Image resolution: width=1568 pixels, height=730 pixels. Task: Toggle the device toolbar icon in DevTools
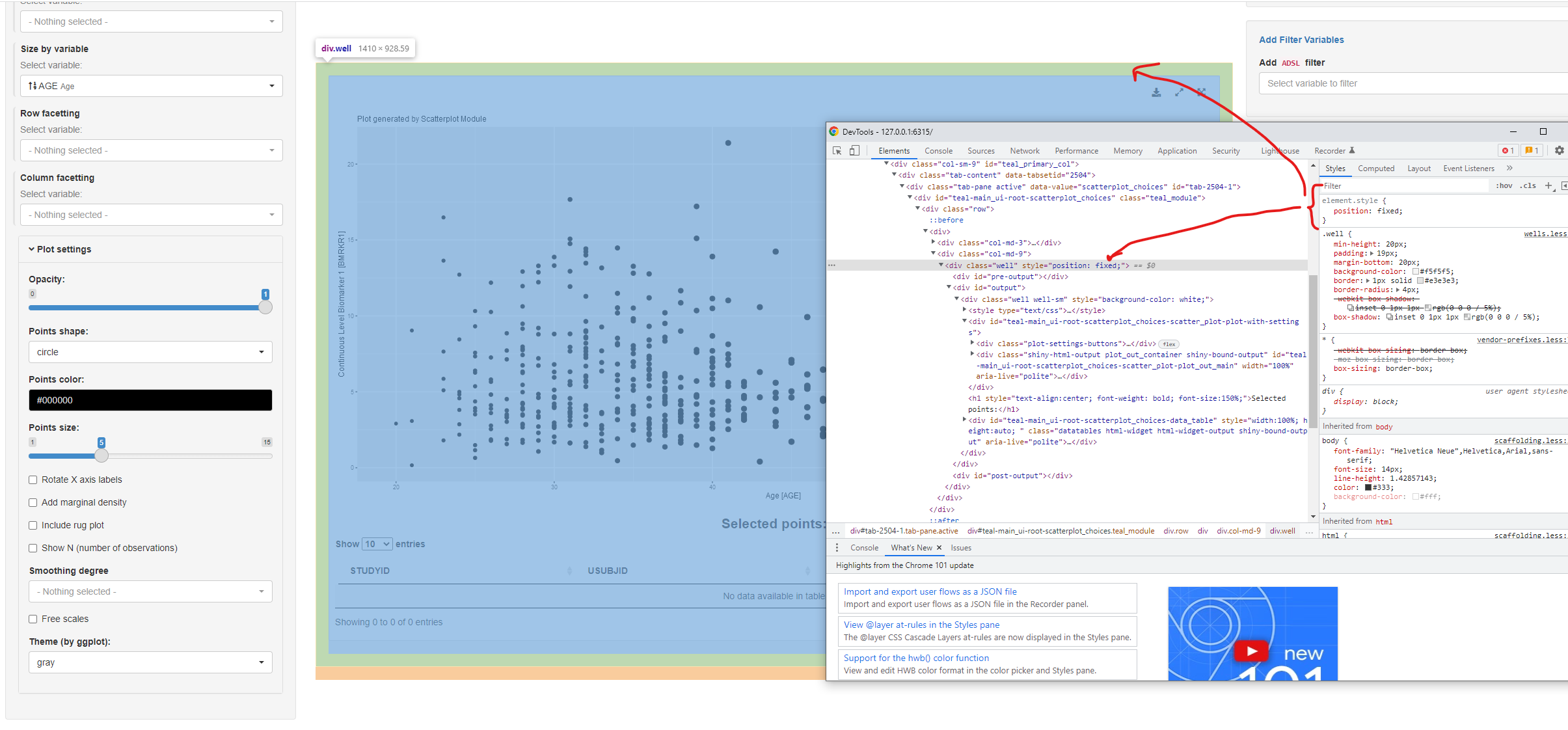point(854,150)
